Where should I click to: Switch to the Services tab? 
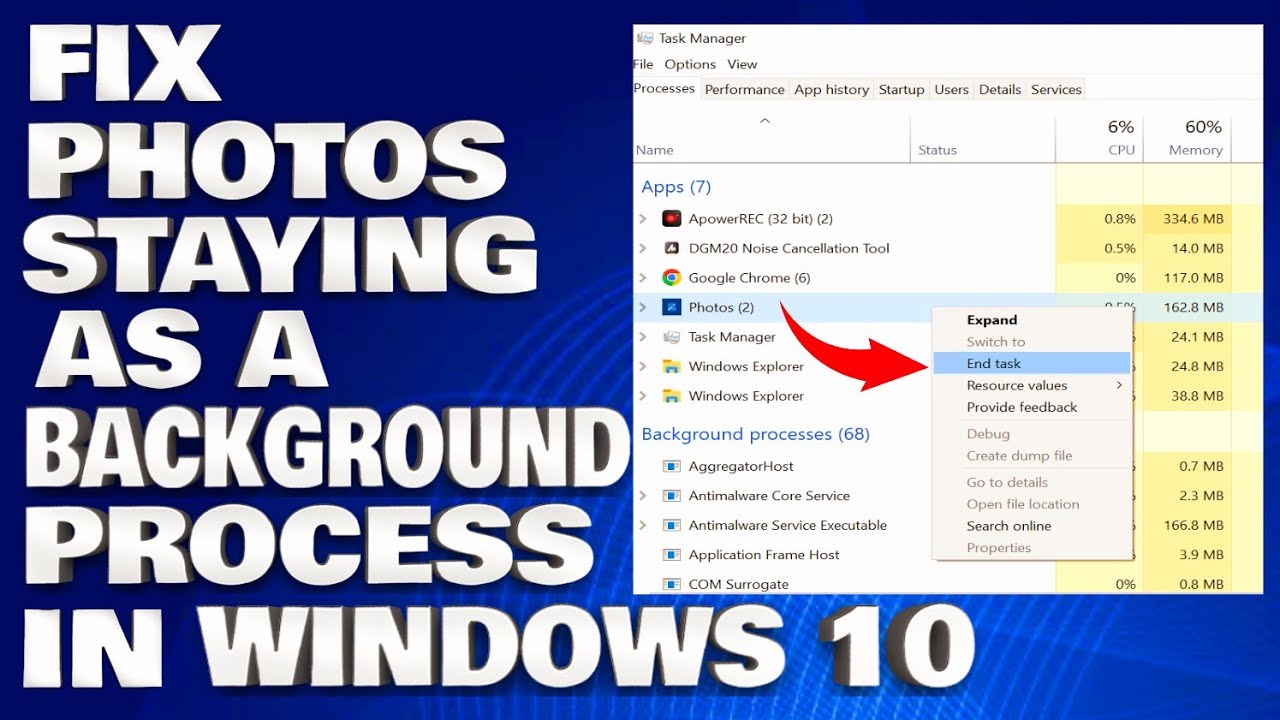tap(1056, 89)
